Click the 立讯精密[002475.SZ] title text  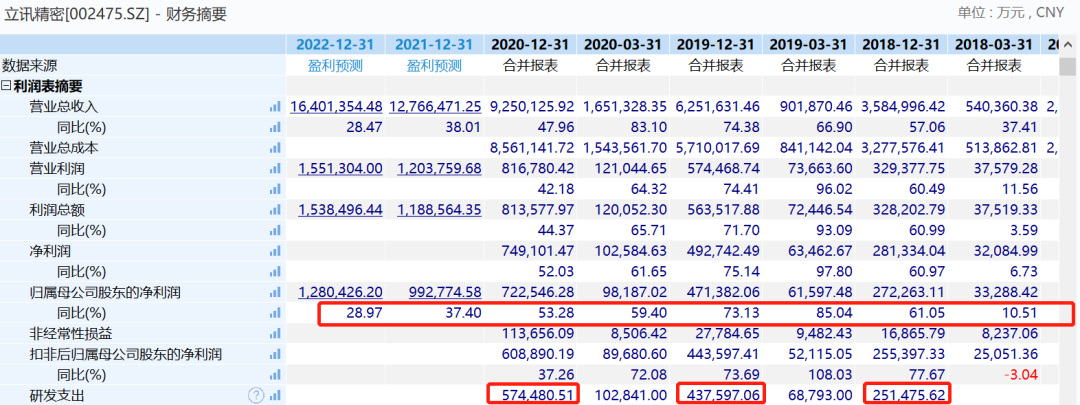(76, 13)
